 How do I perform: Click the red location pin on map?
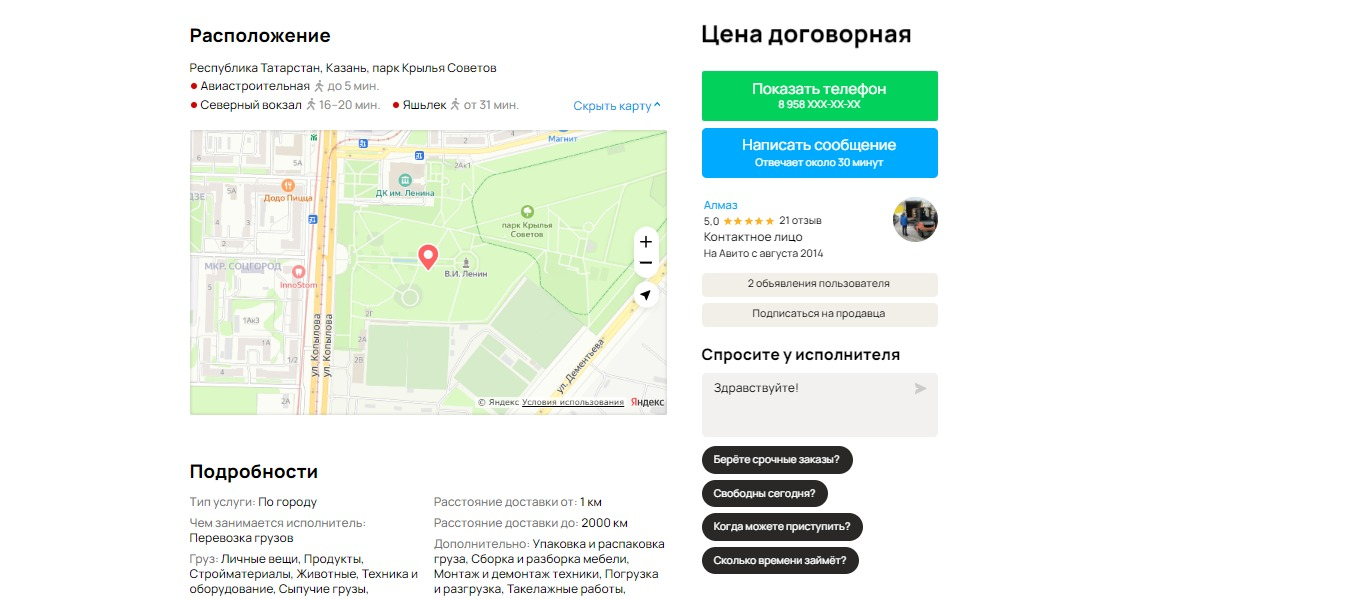tap(428, 258)
